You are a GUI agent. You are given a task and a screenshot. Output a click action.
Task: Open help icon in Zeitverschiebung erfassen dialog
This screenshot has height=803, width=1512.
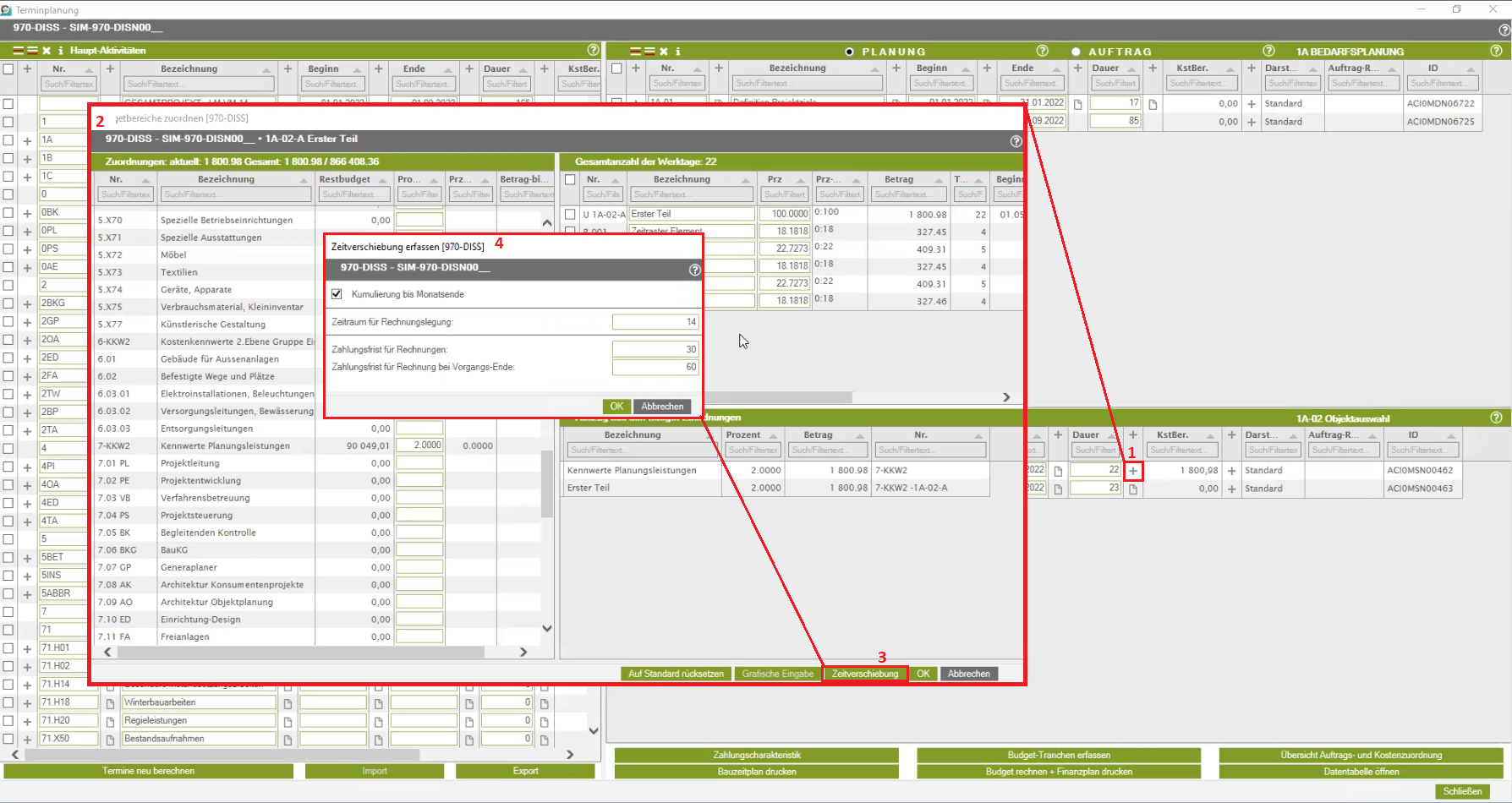pyautogui.click(x=694, y=270)
